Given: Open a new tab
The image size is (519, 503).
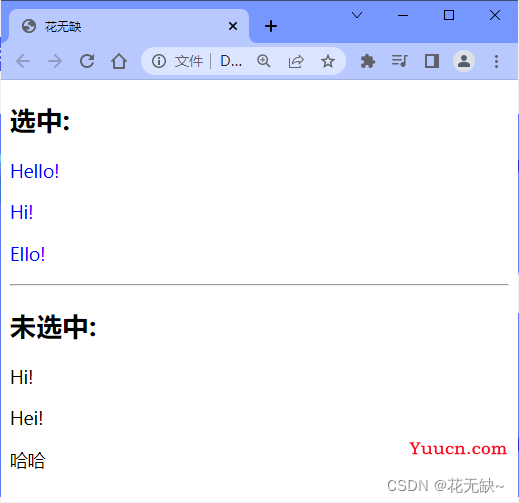Looking at the screenshot, I should pos(271,26).
